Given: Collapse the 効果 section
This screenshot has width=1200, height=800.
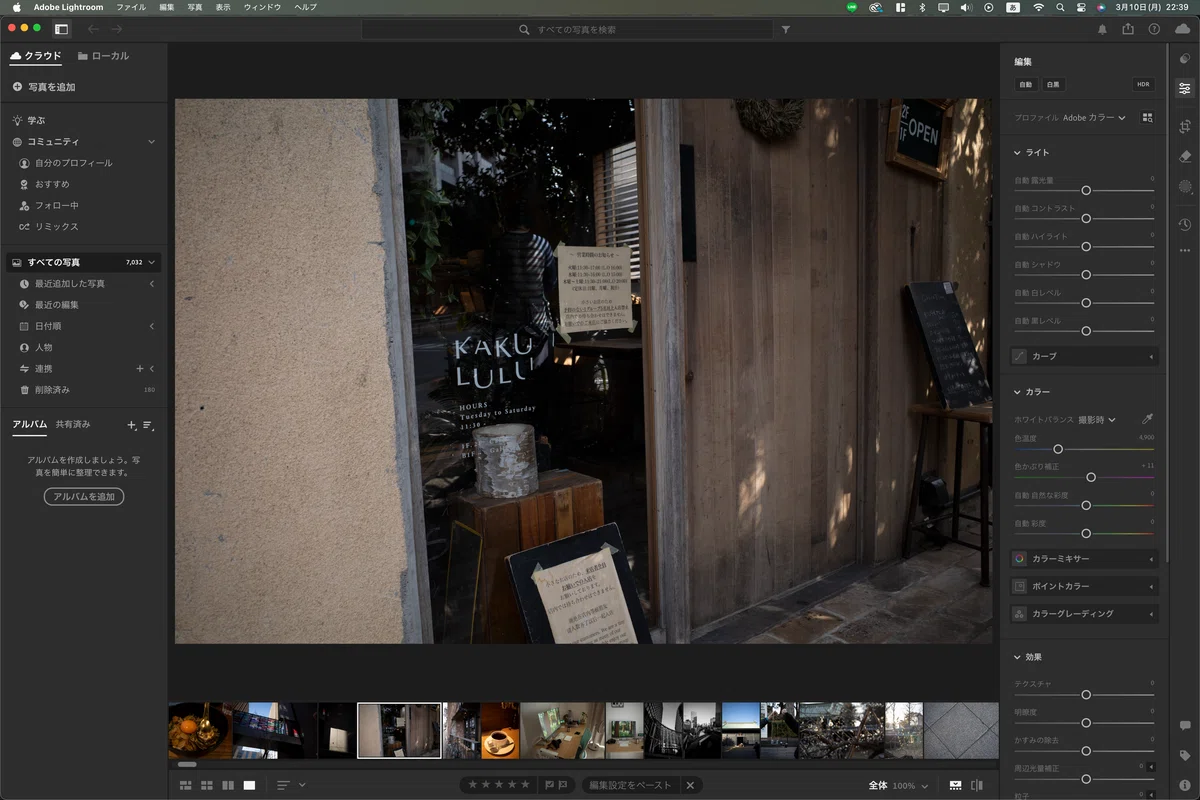Looking at the screenshot, I should (x=1017, y=657).
